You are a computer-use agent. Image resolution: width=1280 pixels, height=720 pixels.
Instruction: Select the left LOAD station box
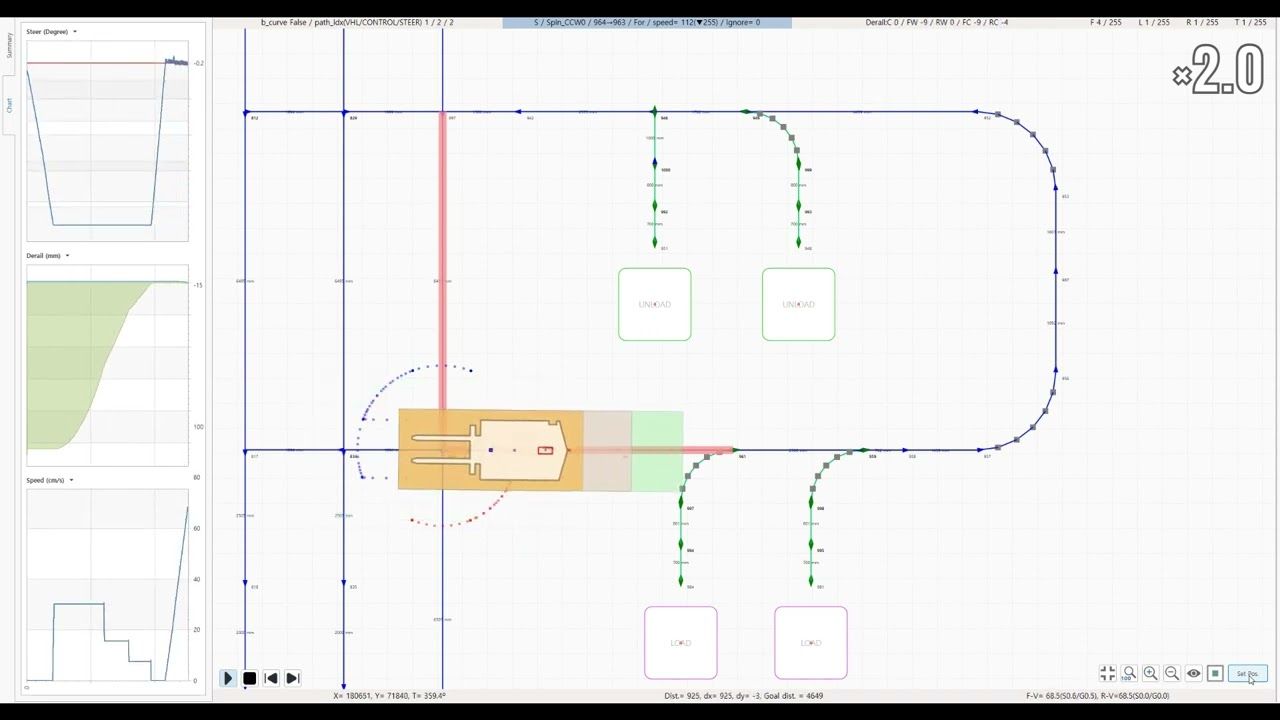[x=681, y=643]
